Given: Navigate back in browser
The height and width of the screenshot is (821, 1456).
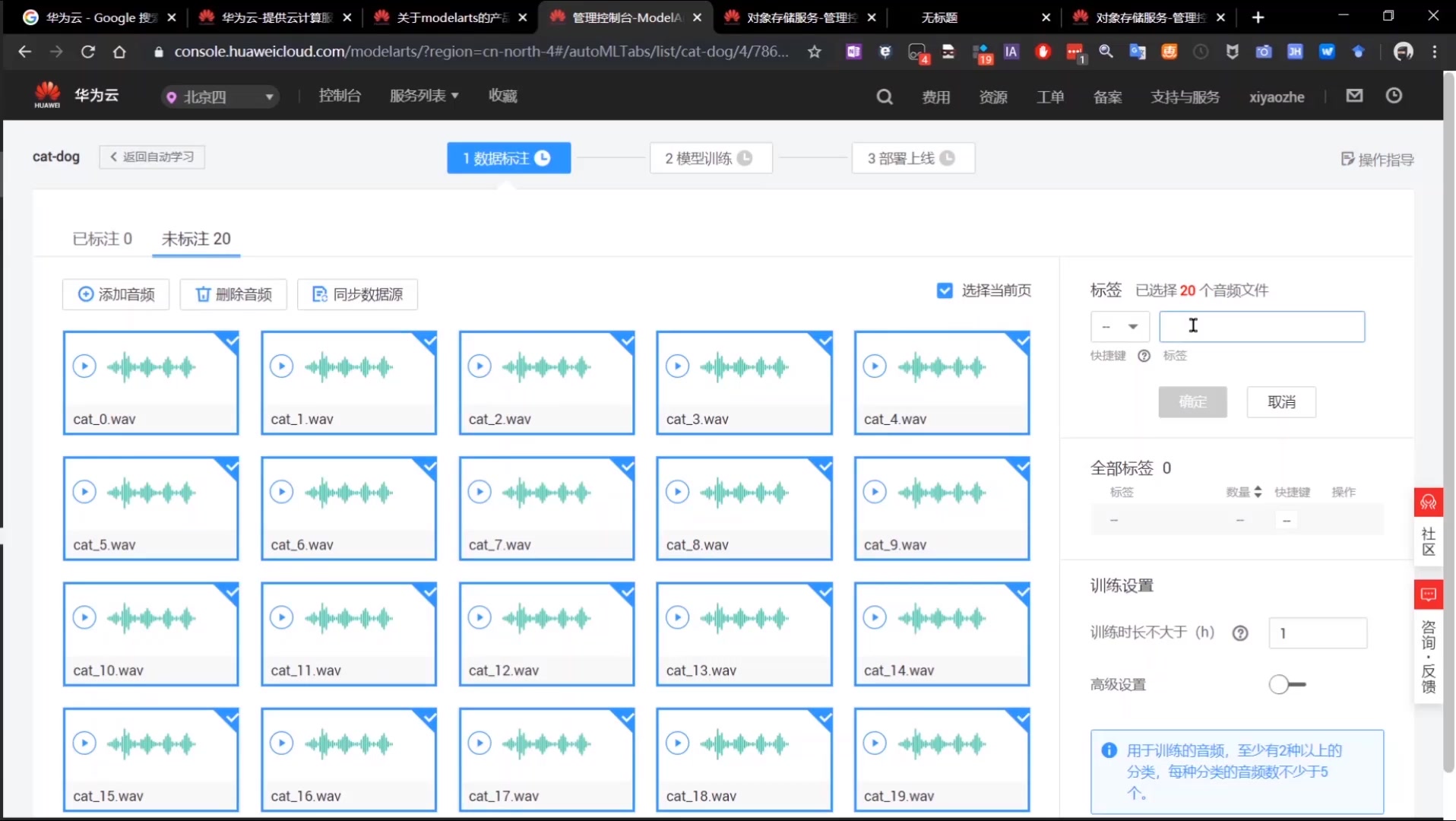Looking at the screenshot, I should tap(24, 52).
